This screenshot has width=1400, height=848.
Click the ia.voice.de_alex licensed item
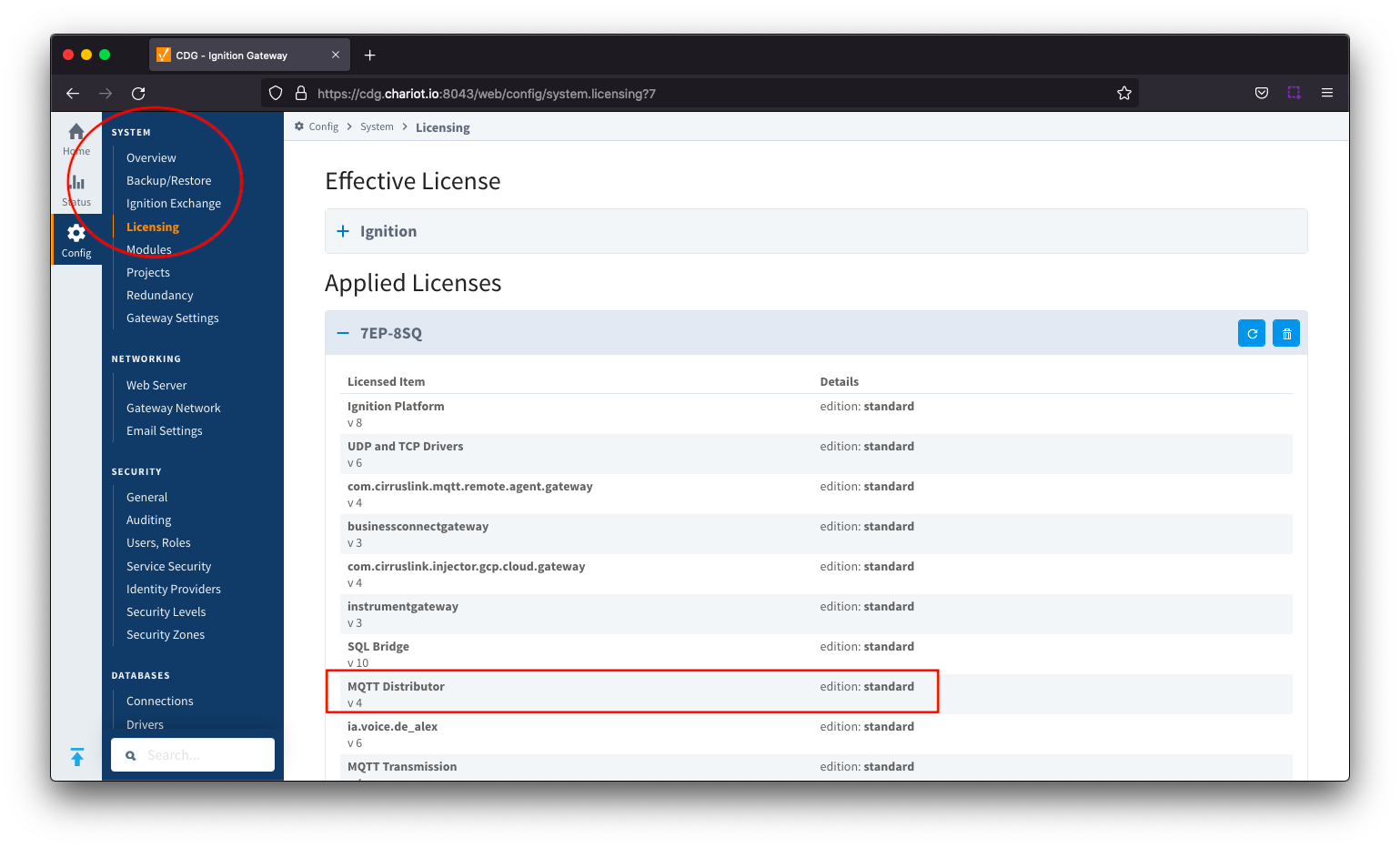coord(393,726)
